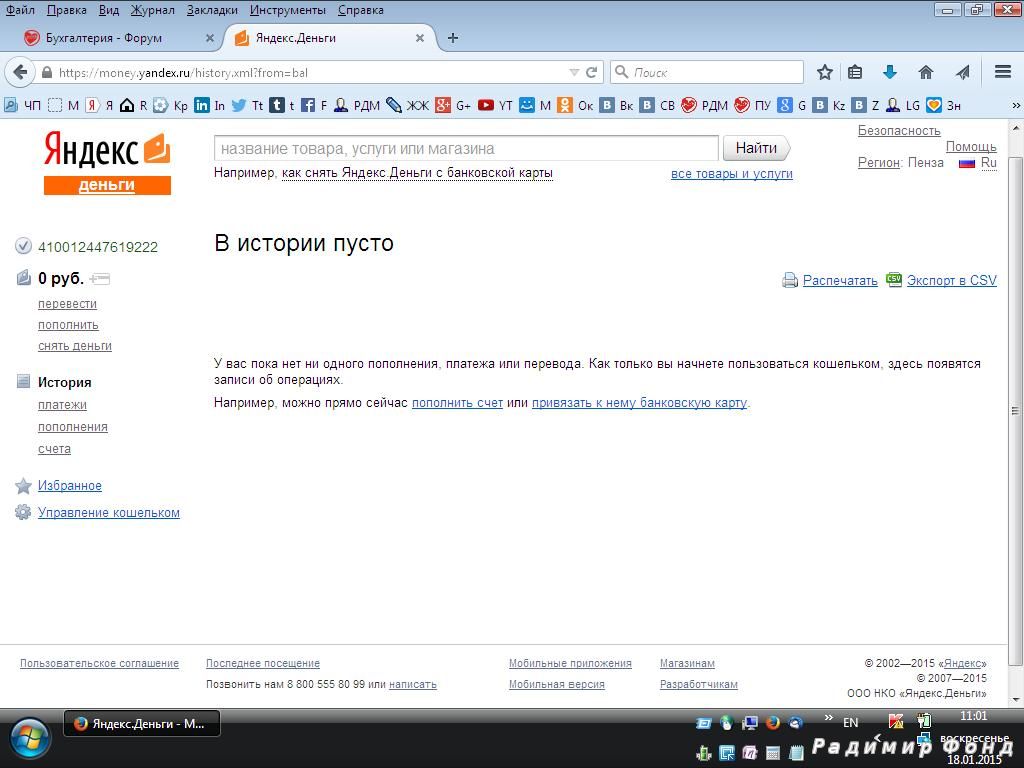Open the платежи history link
This screenshot has height=768, width=1024.
[62, 405]
